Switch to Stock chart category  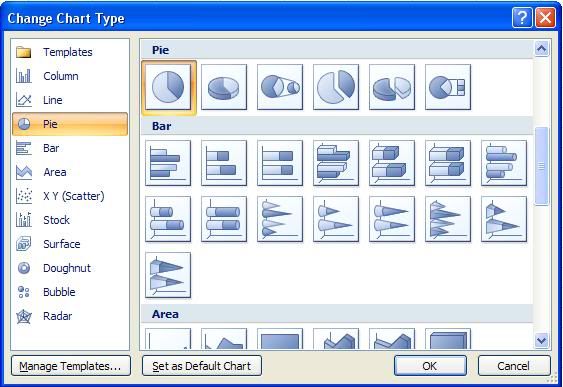coord(70,220)
